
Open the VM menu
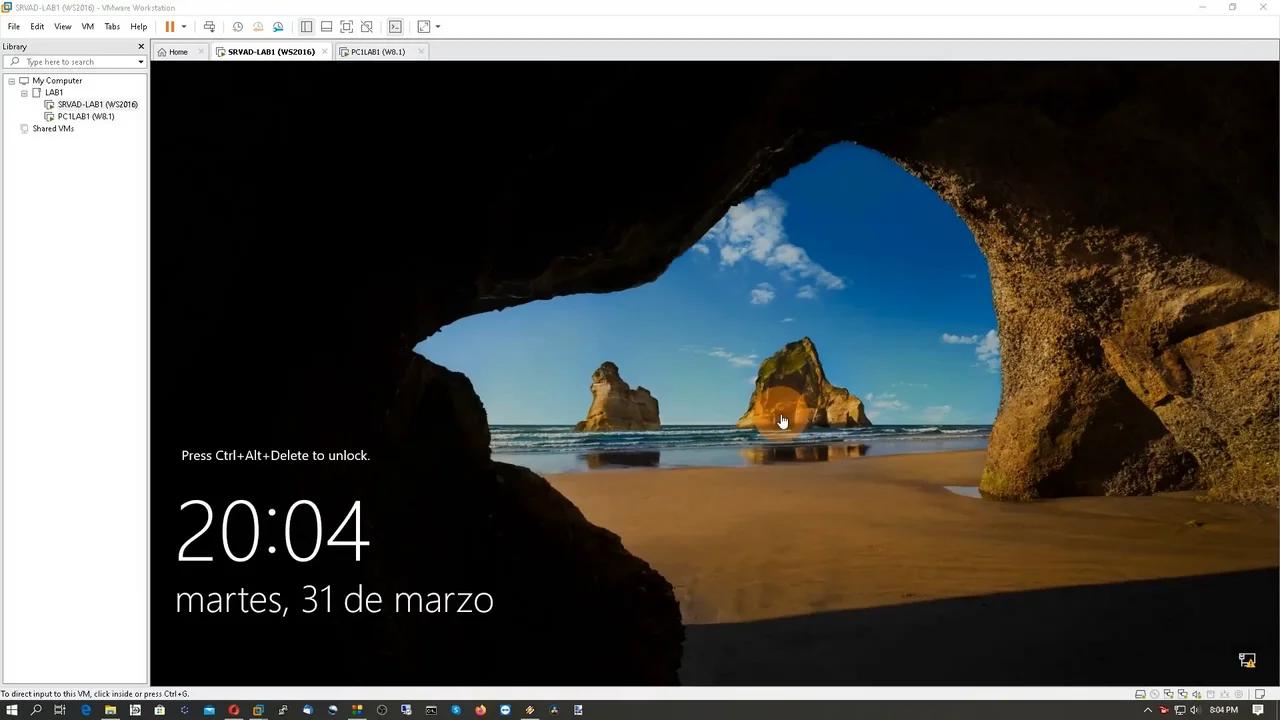point(87,27)
